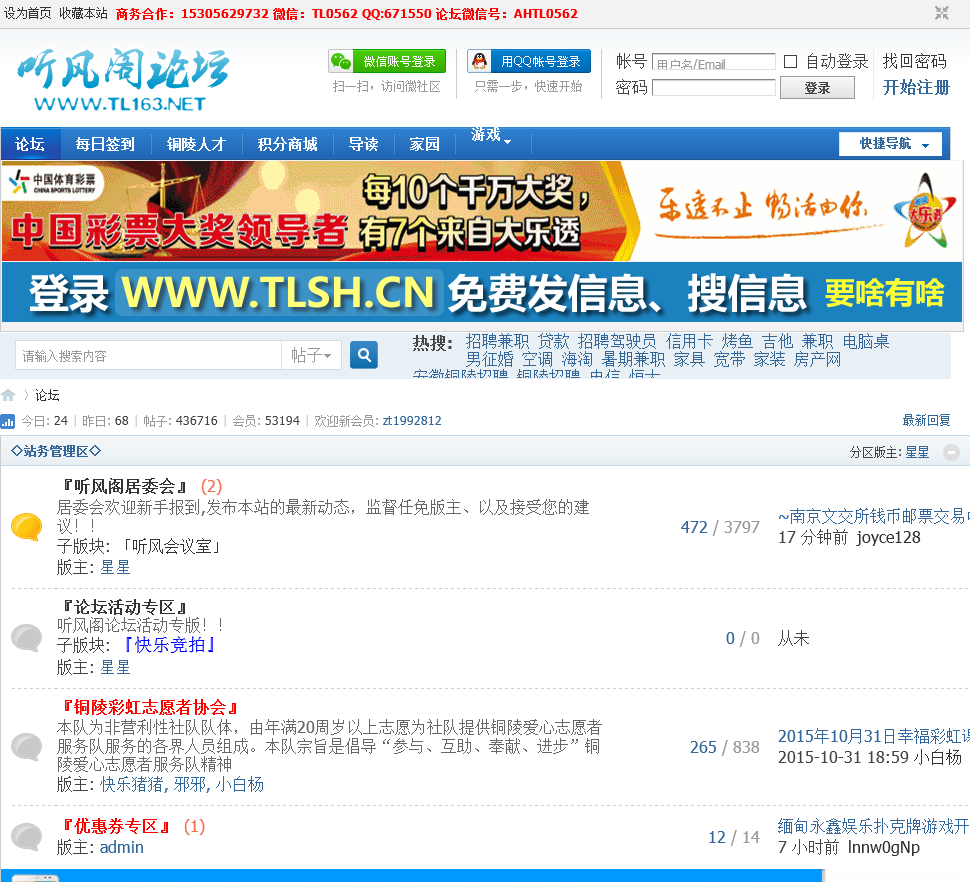Open the 每日签到 navigation tab
The image size is (970, 882).
105,144
